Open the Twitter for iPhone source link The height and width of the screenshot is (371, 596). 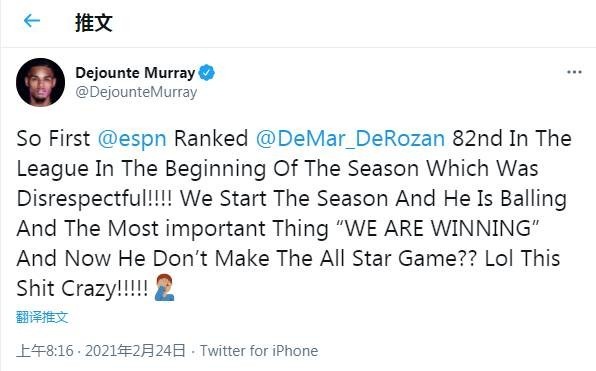[x=259, y=351]
